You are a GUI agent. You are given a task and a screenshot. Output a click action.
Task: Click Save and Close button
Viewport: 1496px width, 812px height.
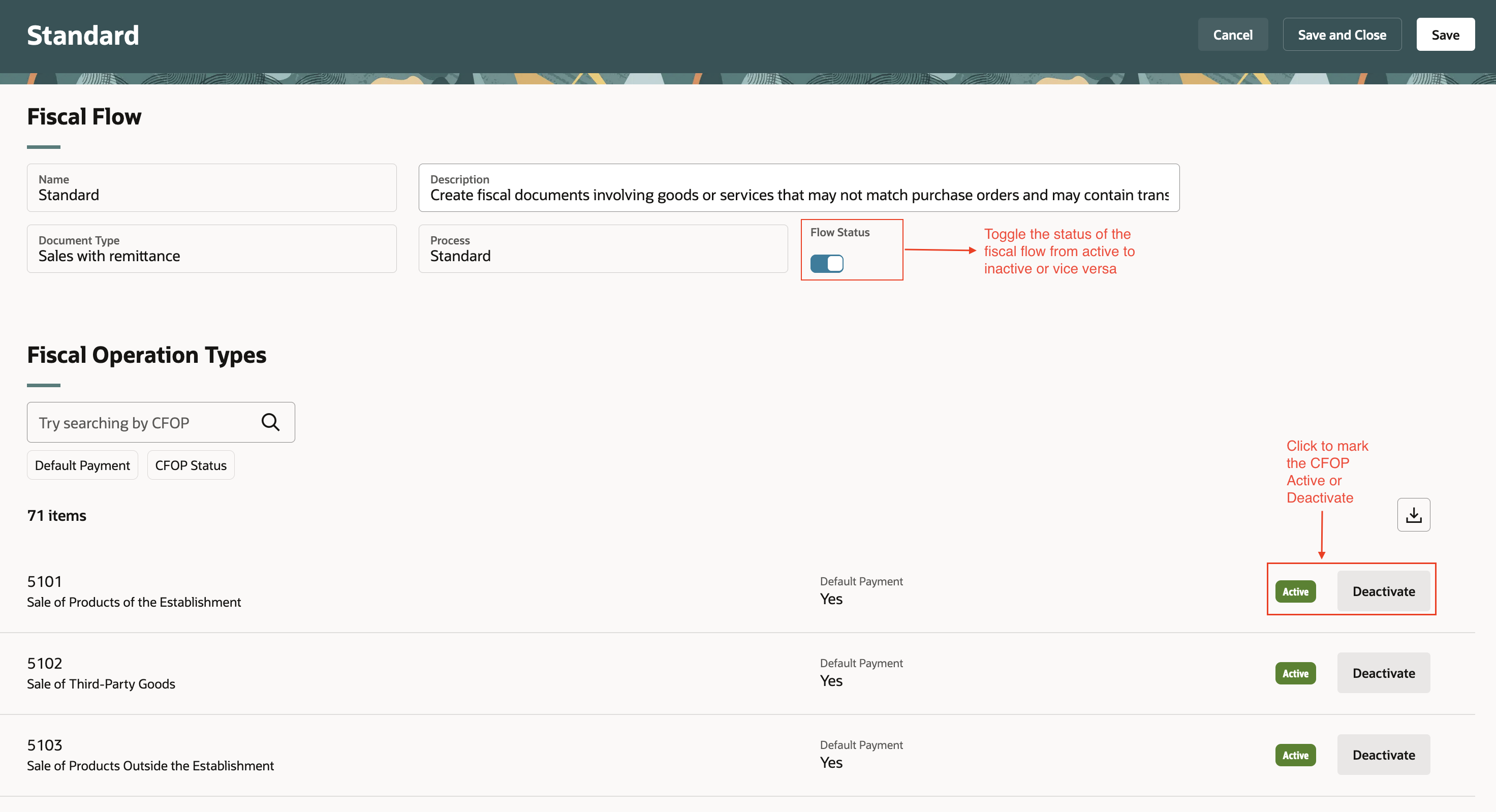(x=1342, y=35)
